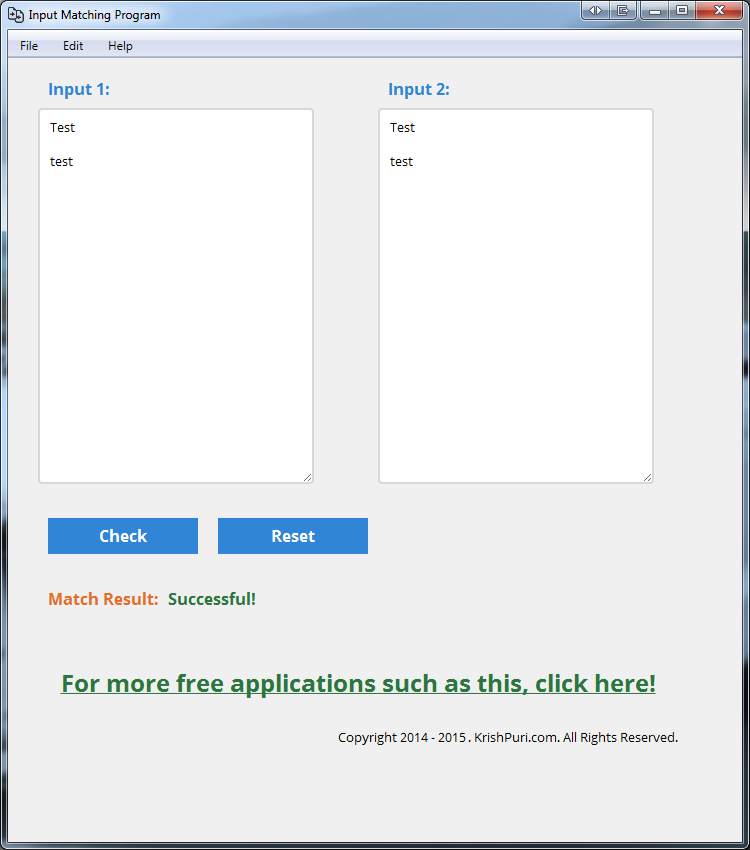Click inside the Input 2 text area
The height and width of the screenshot is (850, 750).
516,296
